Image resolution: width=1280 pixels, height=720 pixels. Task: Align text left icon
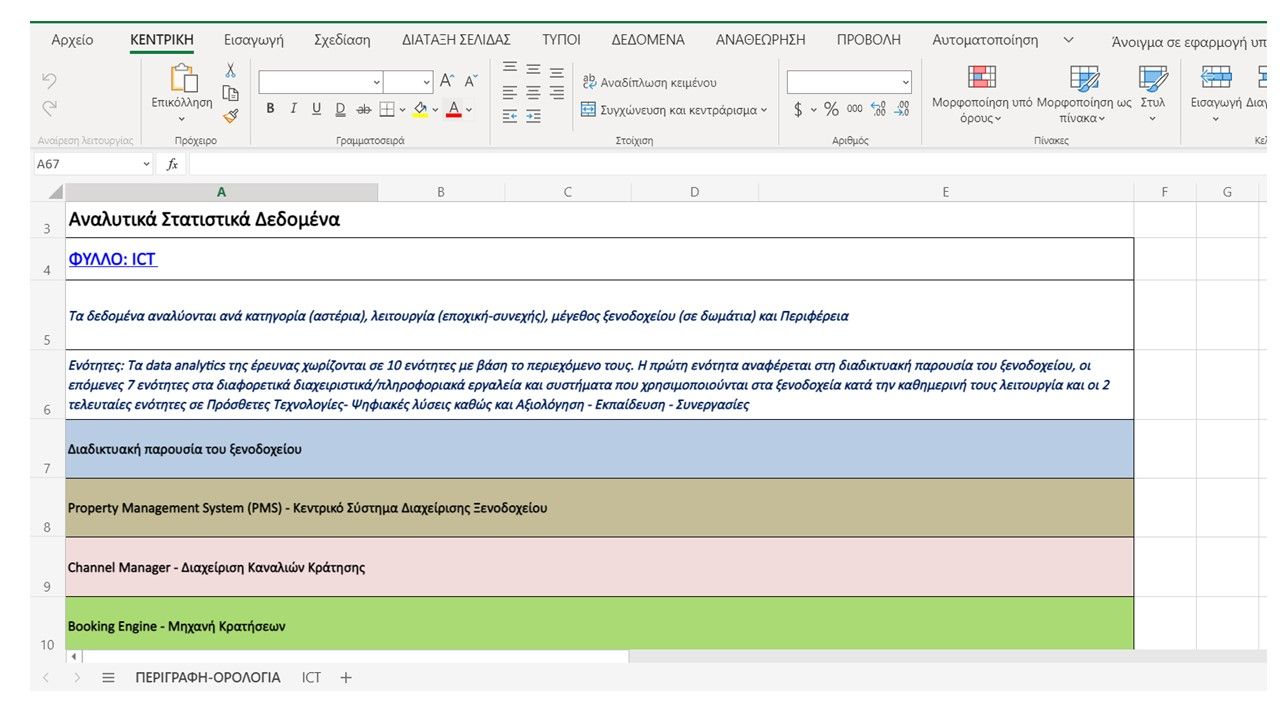pyautogui.click(x=510, y=92)
